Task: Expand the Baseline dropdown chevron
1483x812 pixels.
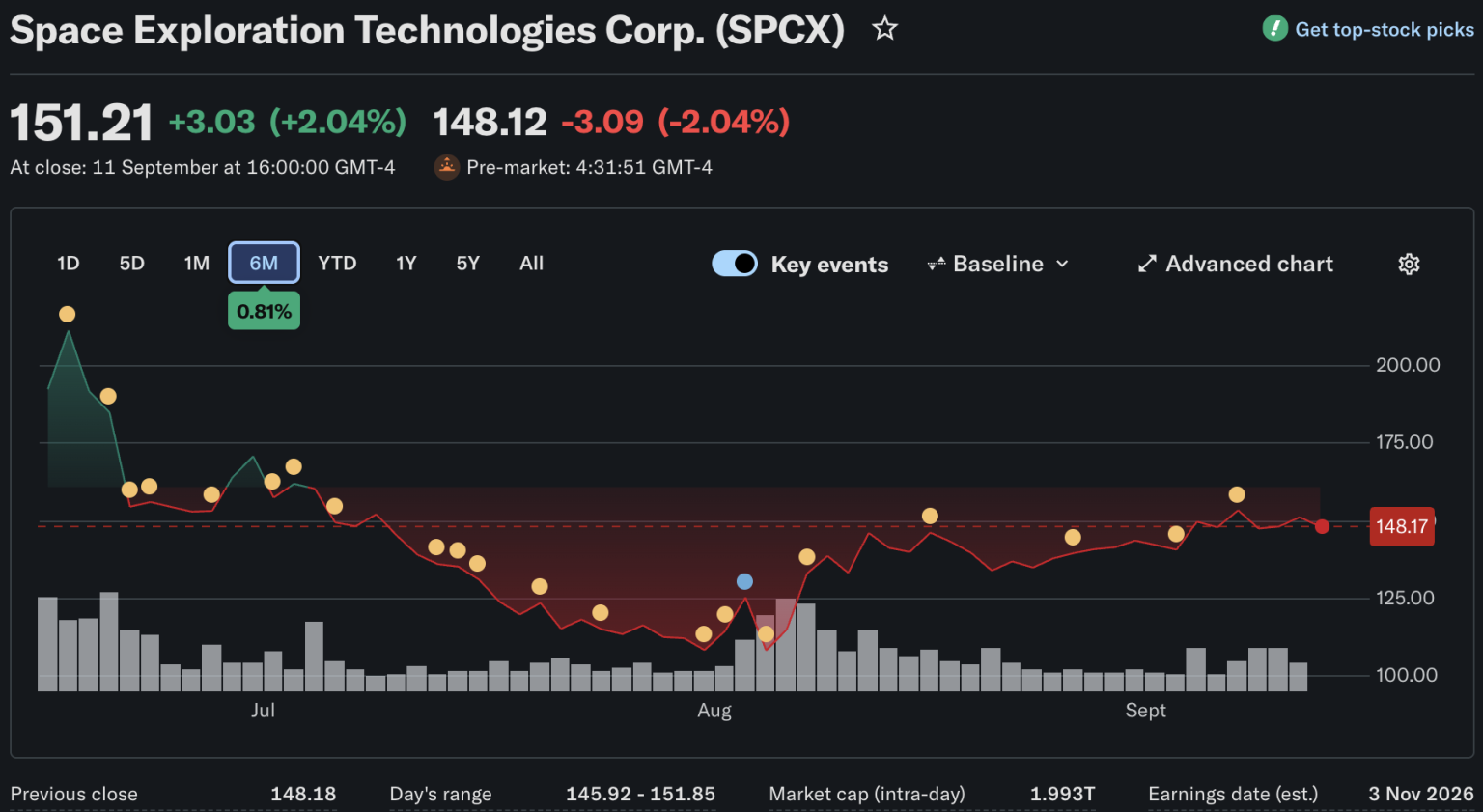Action: pyautogui.click(x=1062, y=264)
